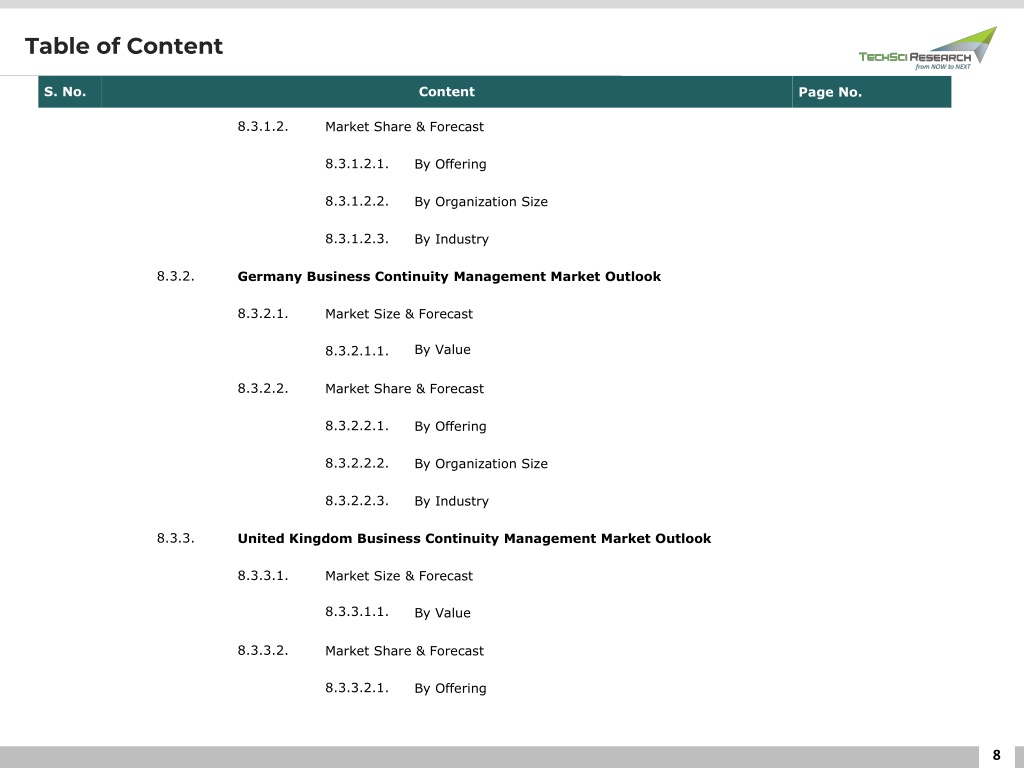Viewport: 1024px width, 768px height.
Task: Select 'Market Share & Forecast' under 8.3.3.2.
Action: (x=404, y=651)
